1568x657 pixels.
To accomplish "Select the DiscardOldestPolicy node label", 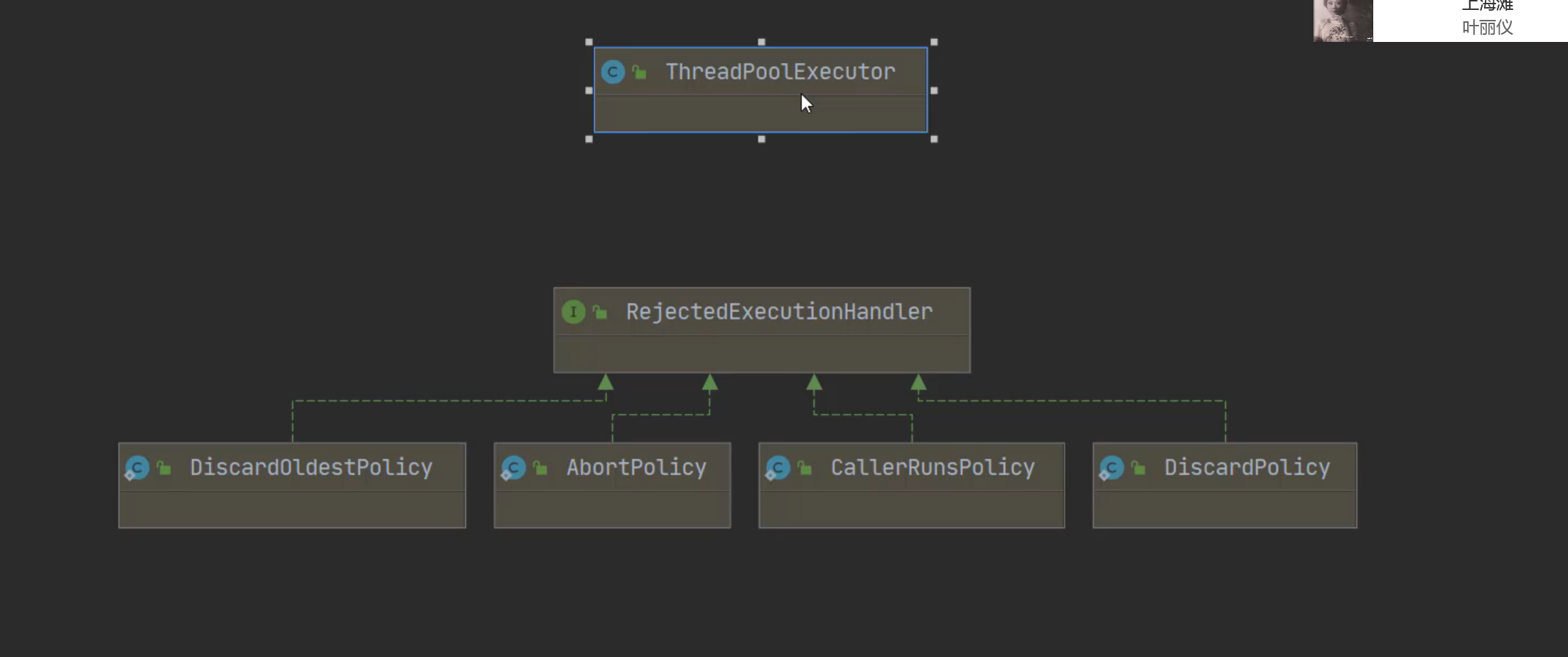I will (x=311, y=467).
